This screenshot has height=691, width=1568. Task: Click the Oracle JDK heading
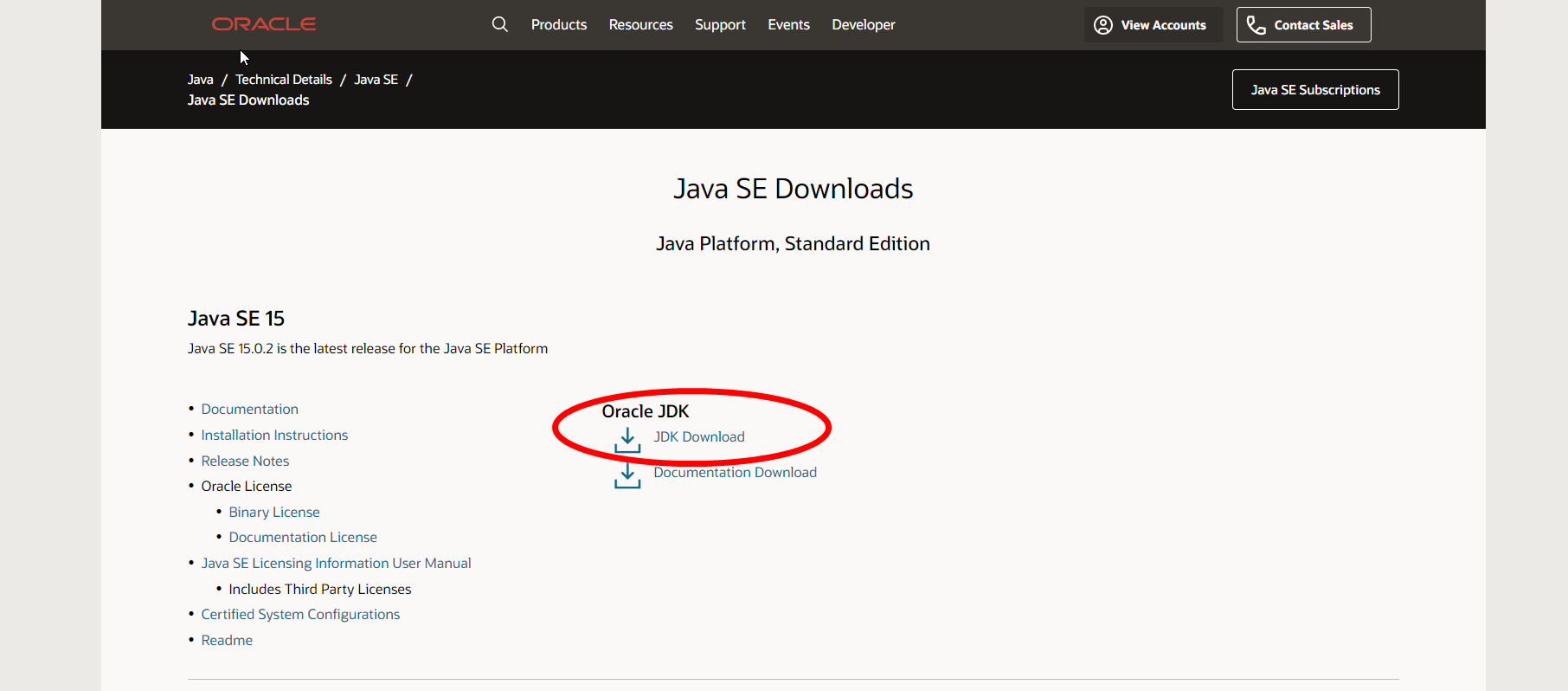[x=646, y=411]
